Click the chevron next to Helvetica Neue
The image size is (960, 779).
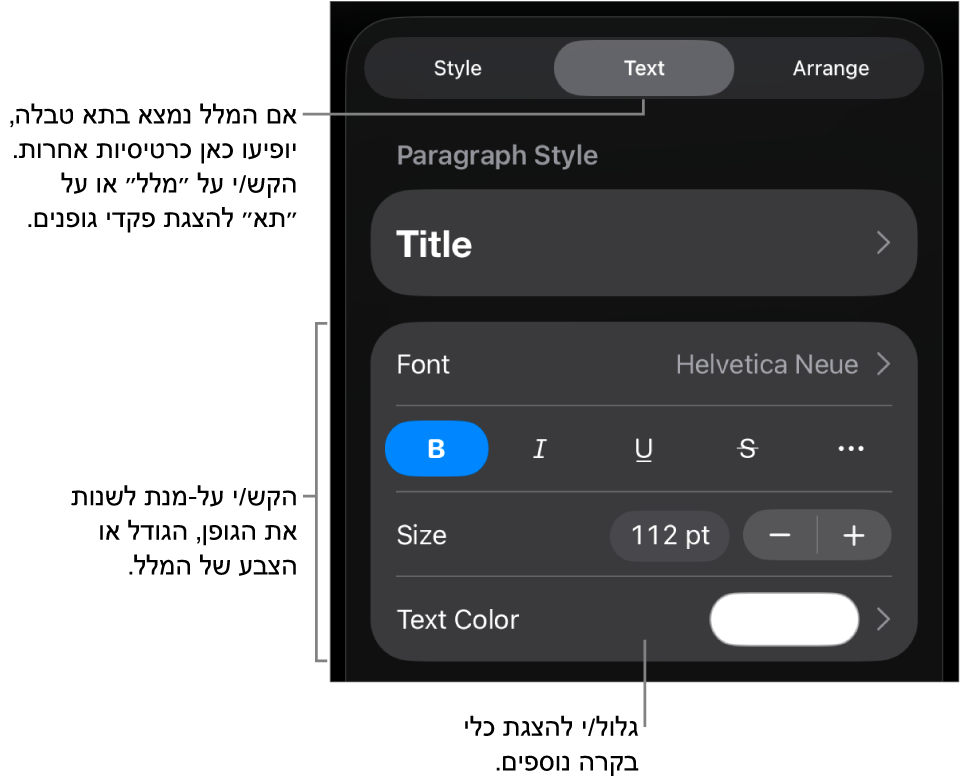[883, 364]
